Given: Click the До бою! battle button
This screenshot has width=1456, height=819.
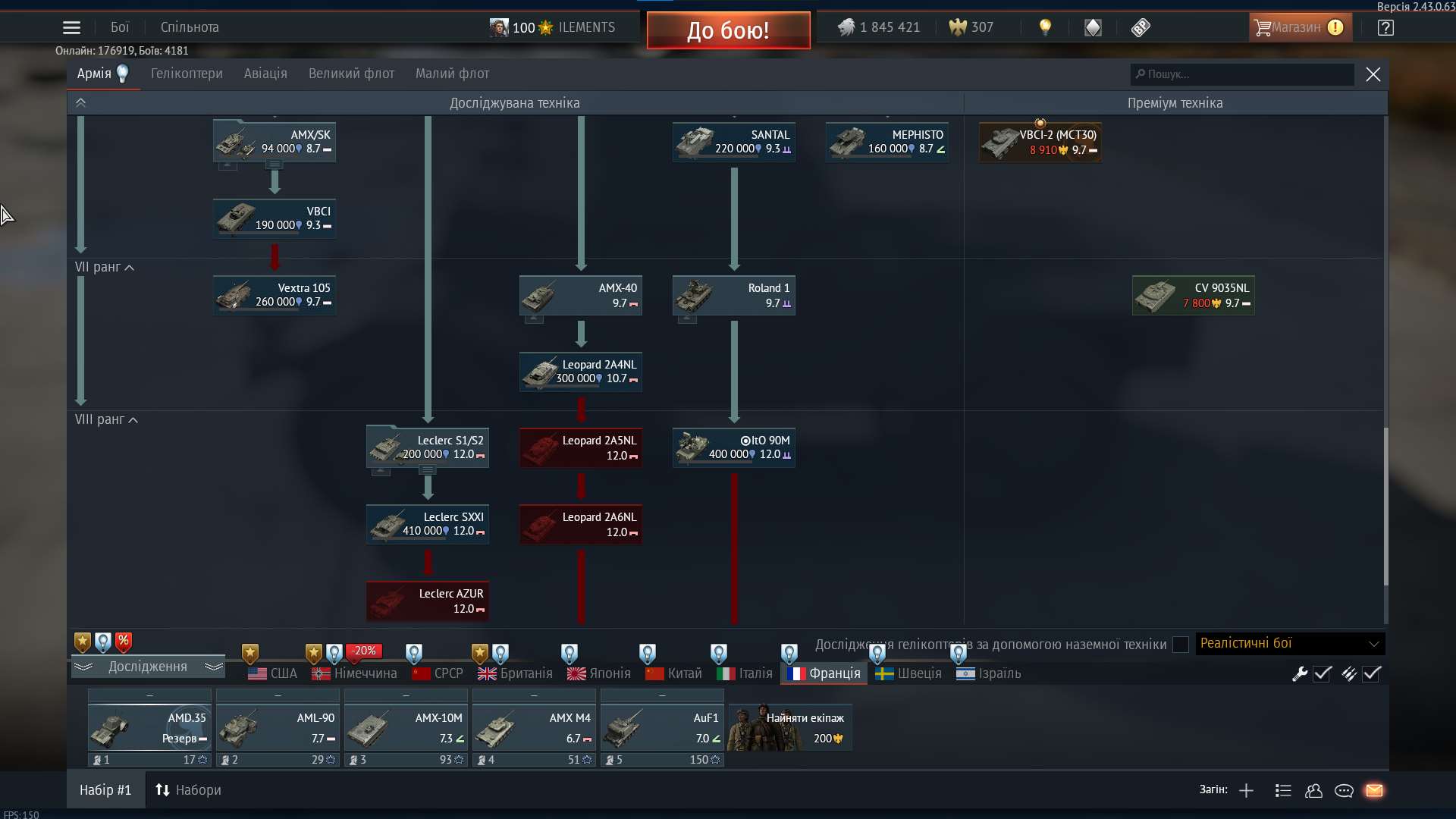Looking at the screenshot, I should pos(728,30).
